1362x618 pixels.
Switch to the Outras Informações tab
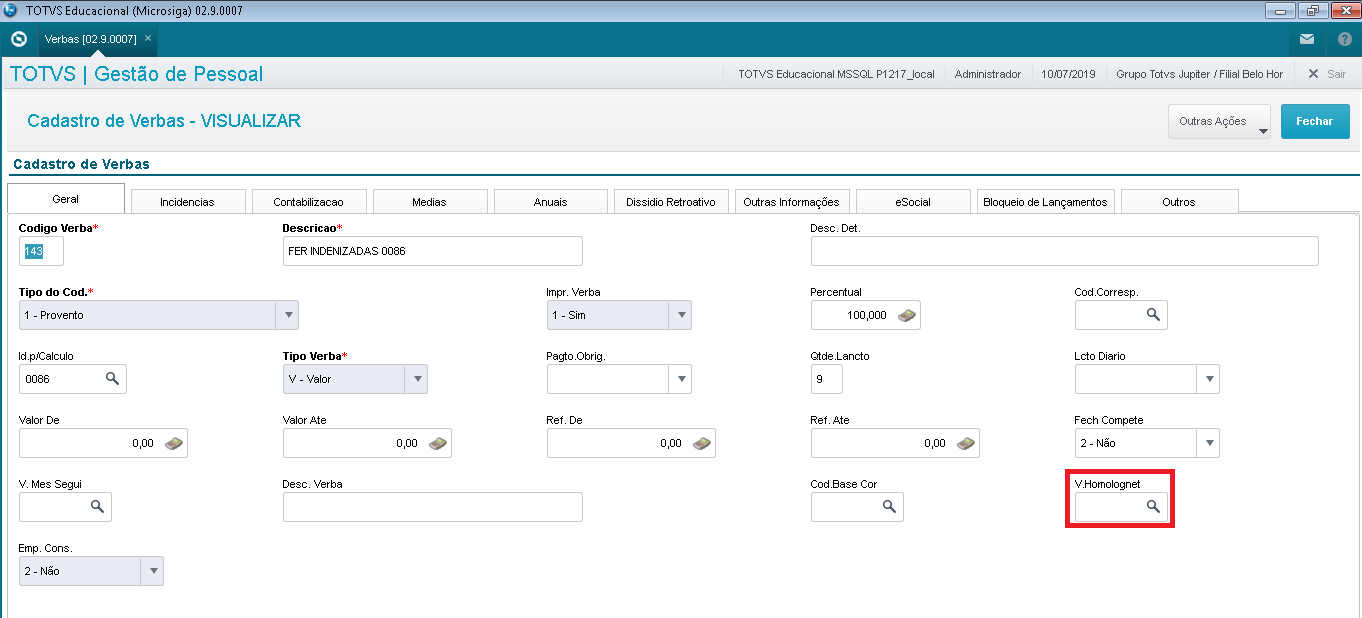coord(792,201)
